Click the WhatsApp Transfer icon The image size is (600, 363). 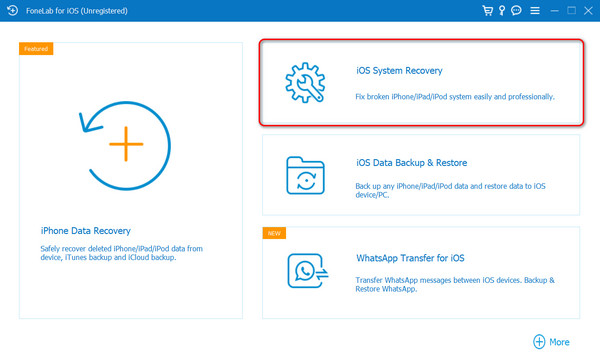point(308,271)
